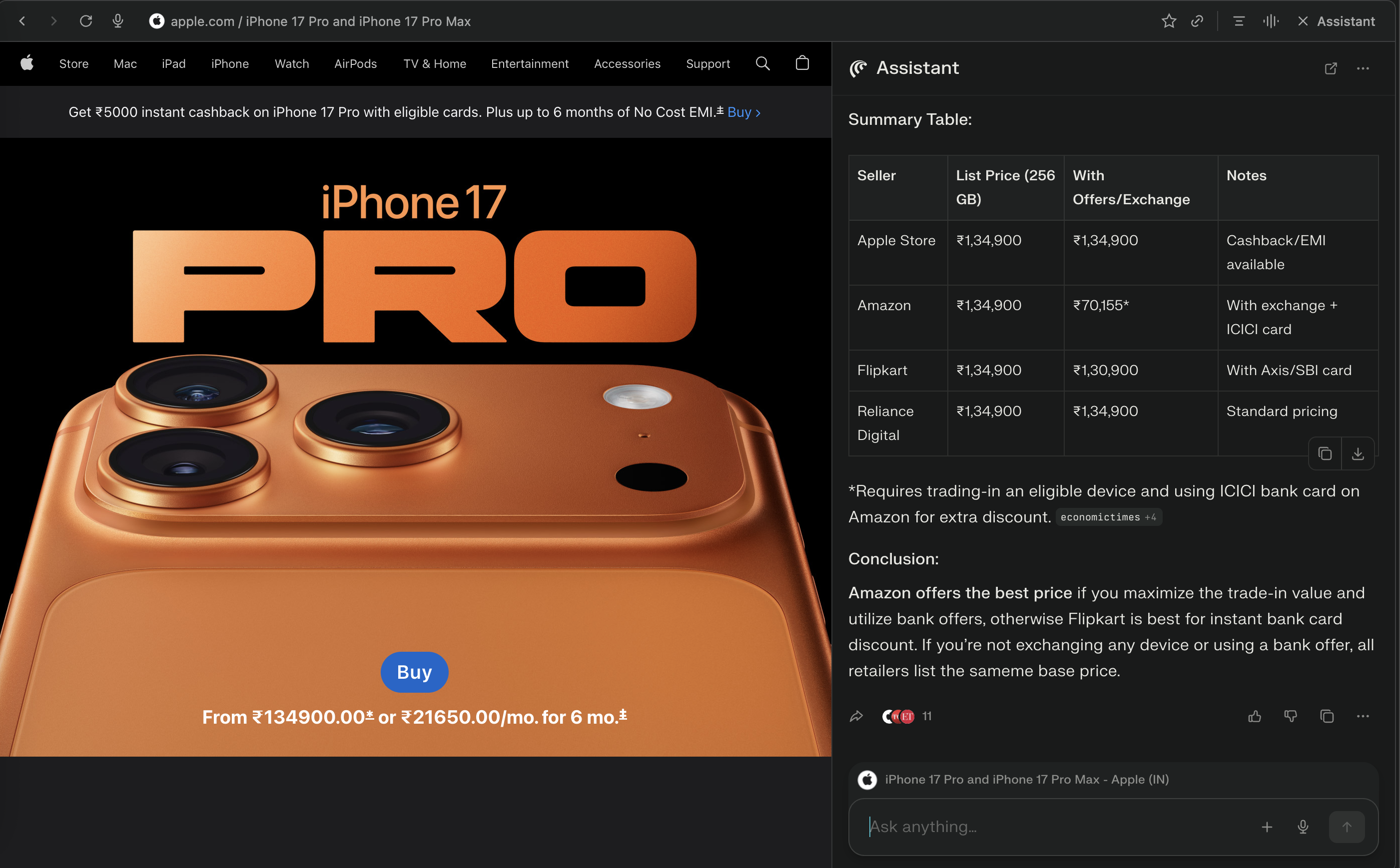Download the summary table
Screen dimensions: 1400x868
tap(1358, 453)
